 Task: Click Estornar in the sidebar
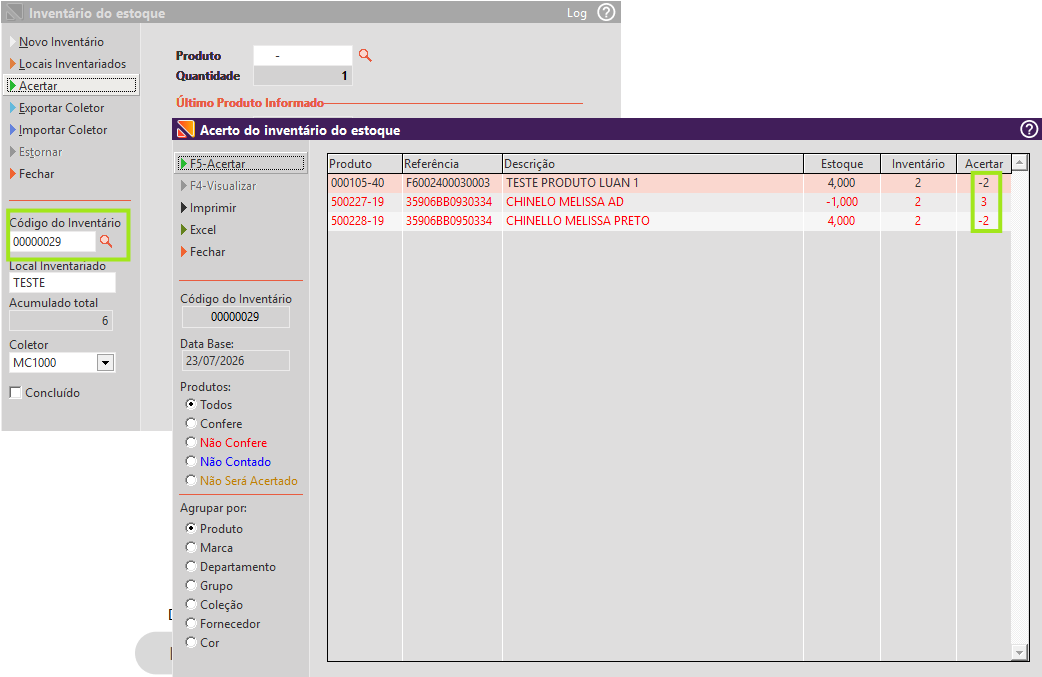[40, 151]
